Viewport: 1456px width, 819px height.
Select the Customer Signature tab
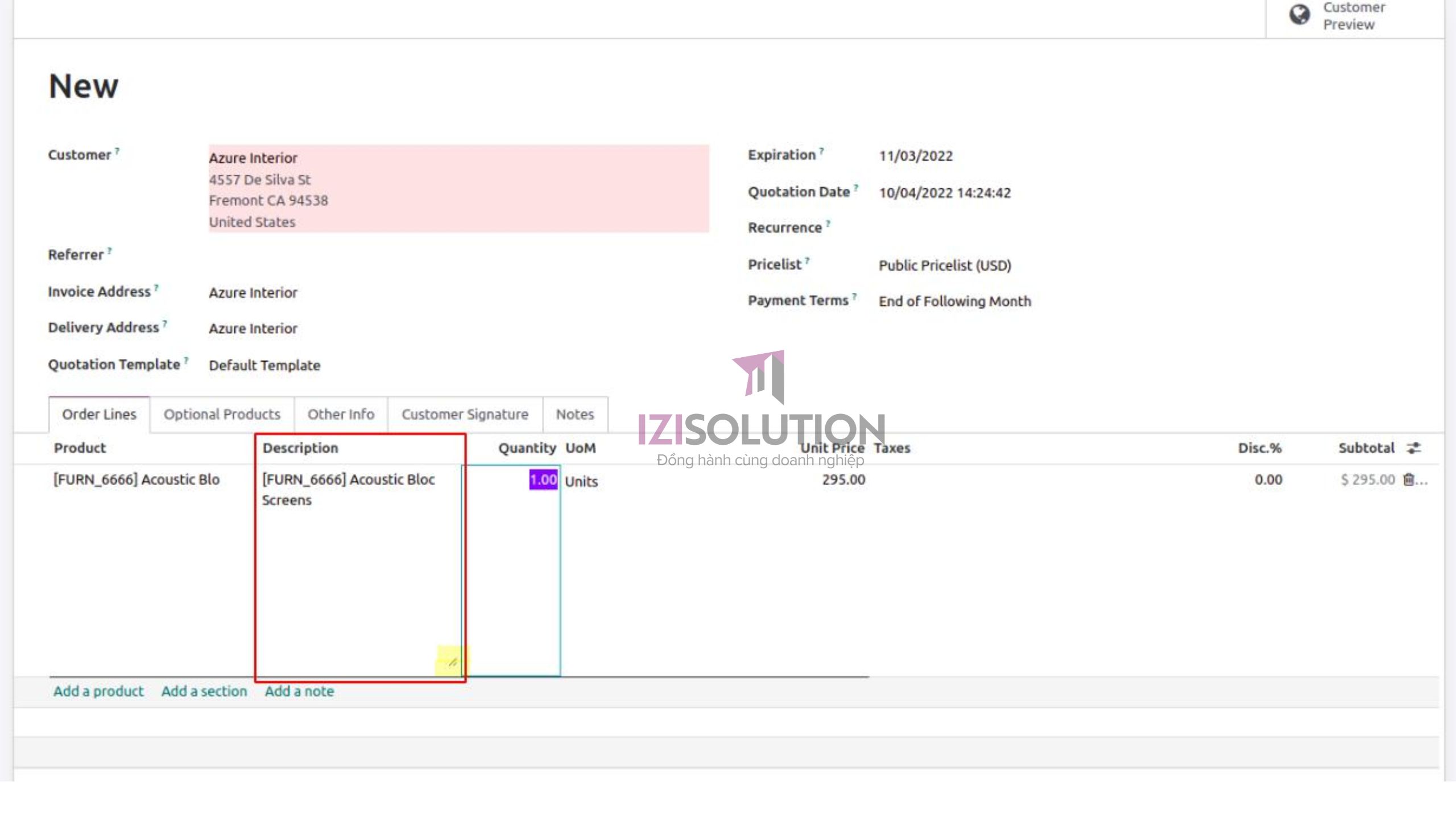click(465, 414)
